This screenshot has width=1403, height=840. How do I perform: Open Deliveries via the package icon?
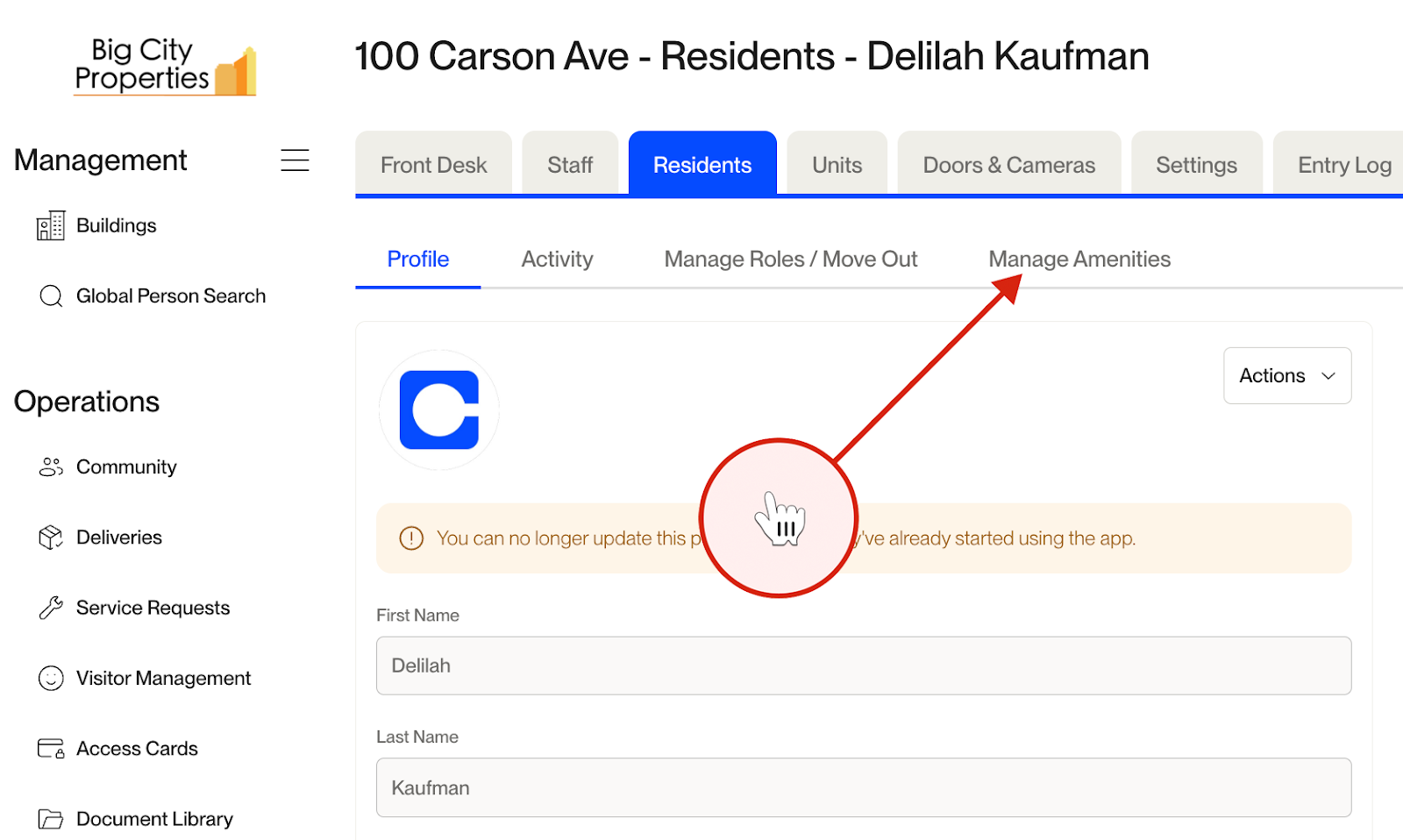tap(51, 537)
